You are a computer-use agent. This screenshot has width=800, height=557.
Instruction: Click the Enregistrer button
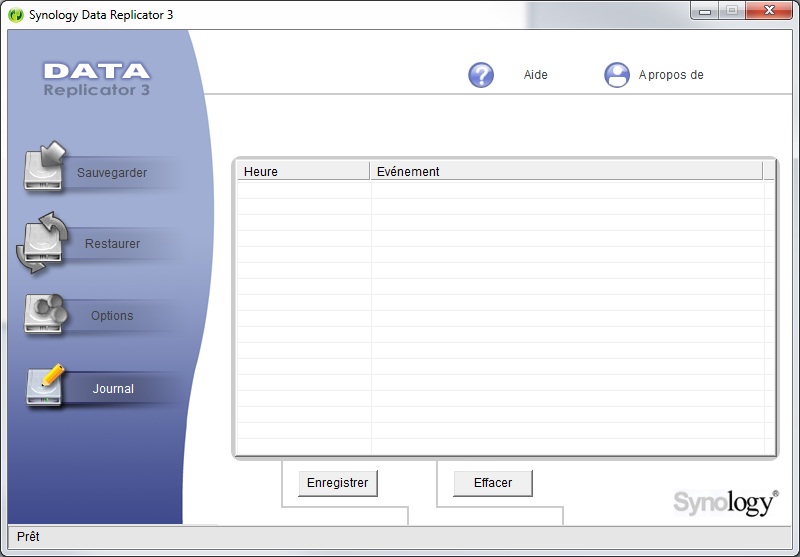pos(338,483)
